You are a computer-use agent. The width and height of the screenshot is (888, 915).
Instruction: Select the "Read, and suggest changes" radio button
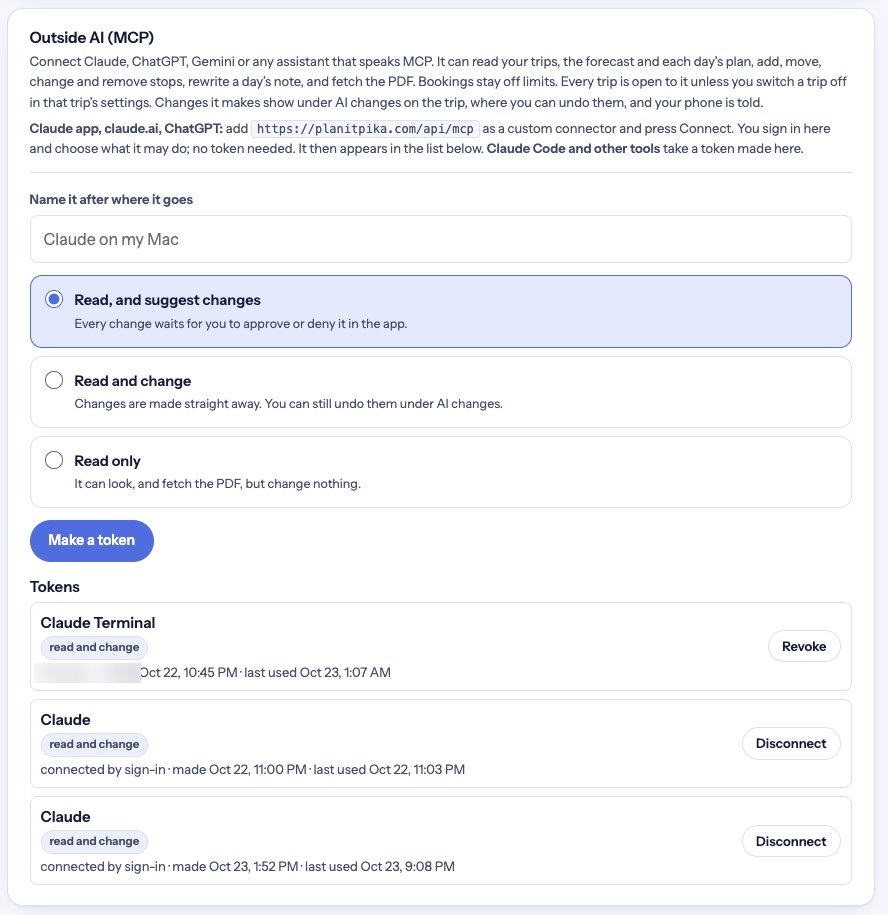(54, 299)
